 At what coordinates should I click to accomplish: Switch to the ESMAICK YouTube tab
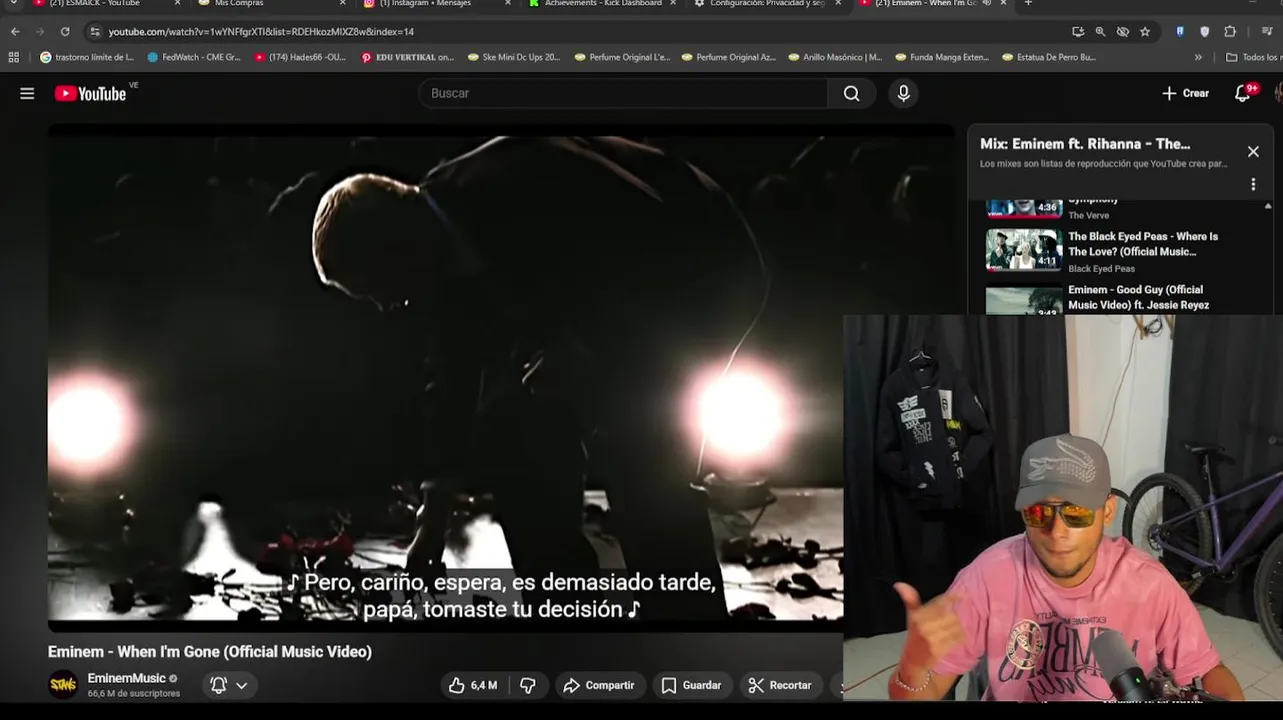coord(97,4)
